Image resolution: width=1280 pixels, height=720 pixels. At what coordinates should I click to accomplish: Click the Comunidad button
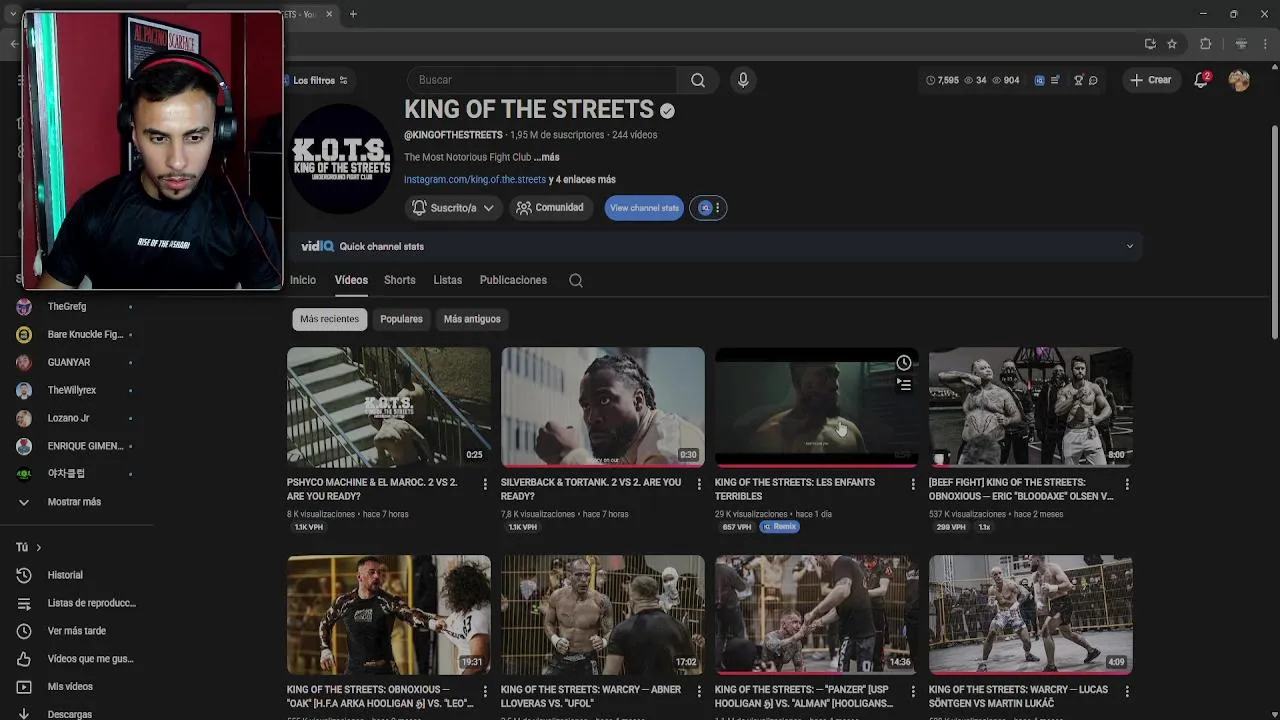(x=549, y=208)
